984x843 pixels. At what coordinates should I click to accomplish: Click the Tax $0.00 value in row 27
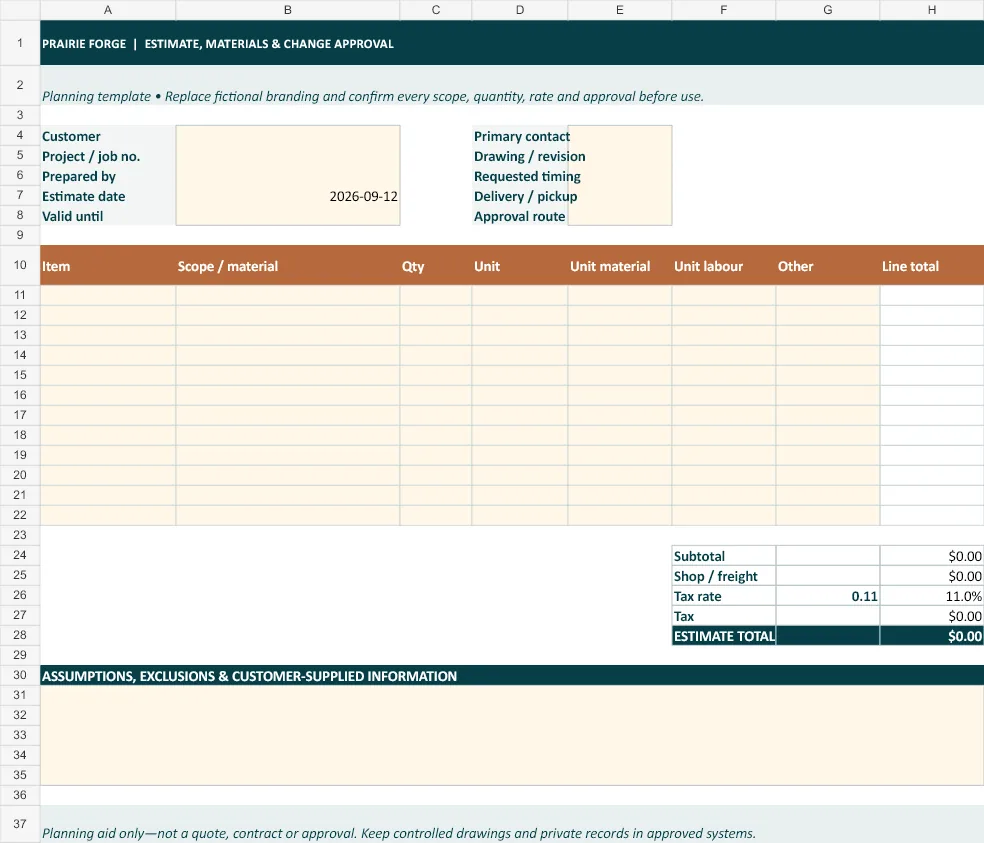932,616
